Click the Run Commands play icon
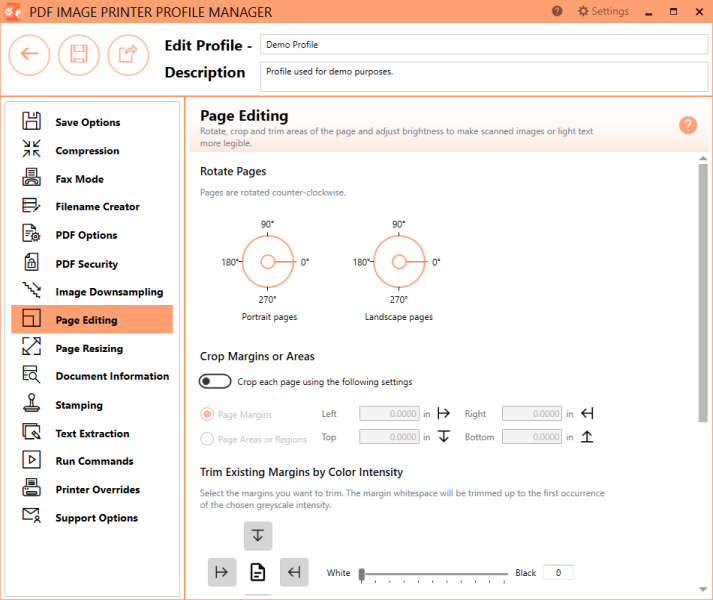713x600 pixels. click(31, 459)
